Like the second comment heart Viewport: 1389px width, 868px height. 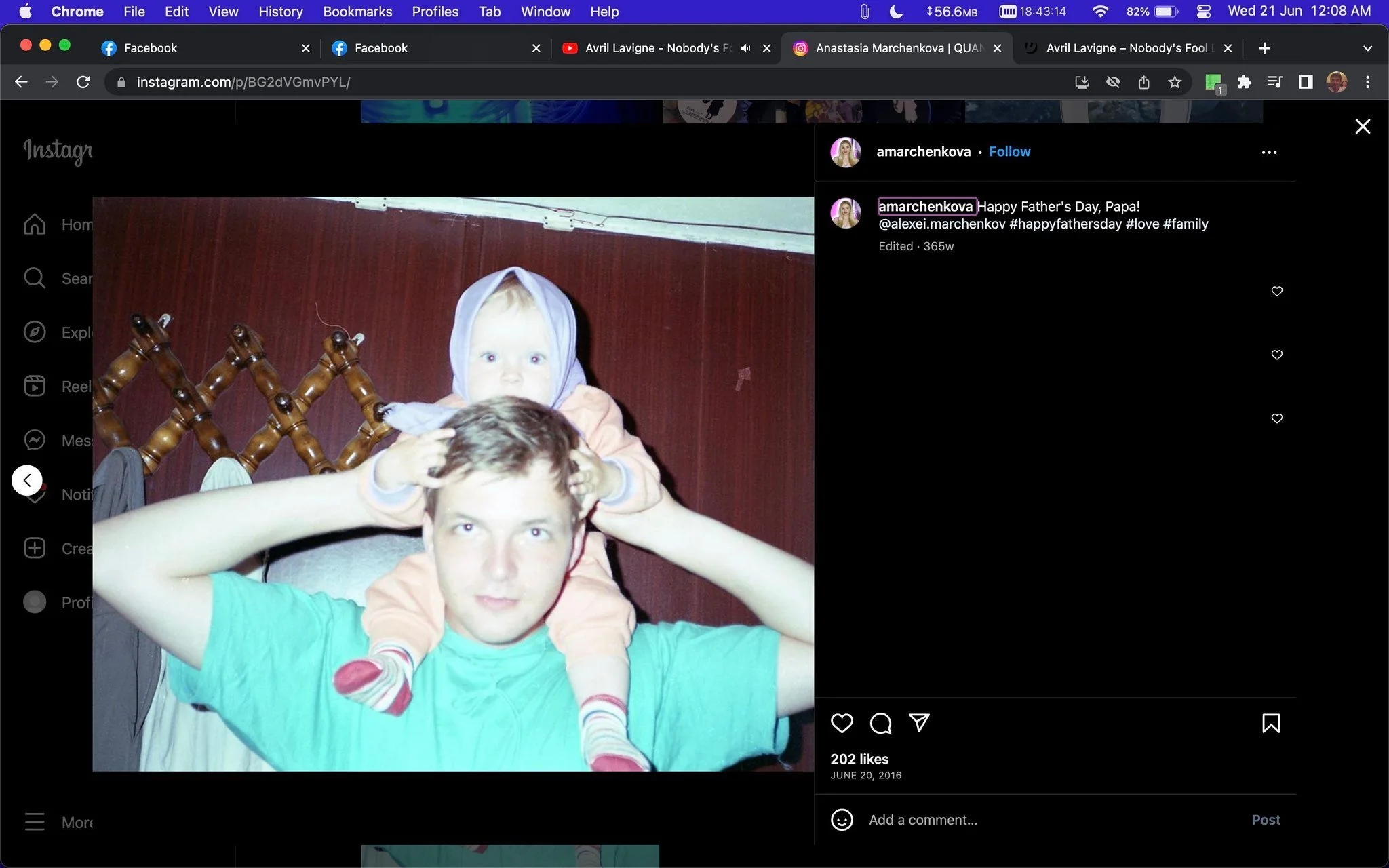[1277, 355]
